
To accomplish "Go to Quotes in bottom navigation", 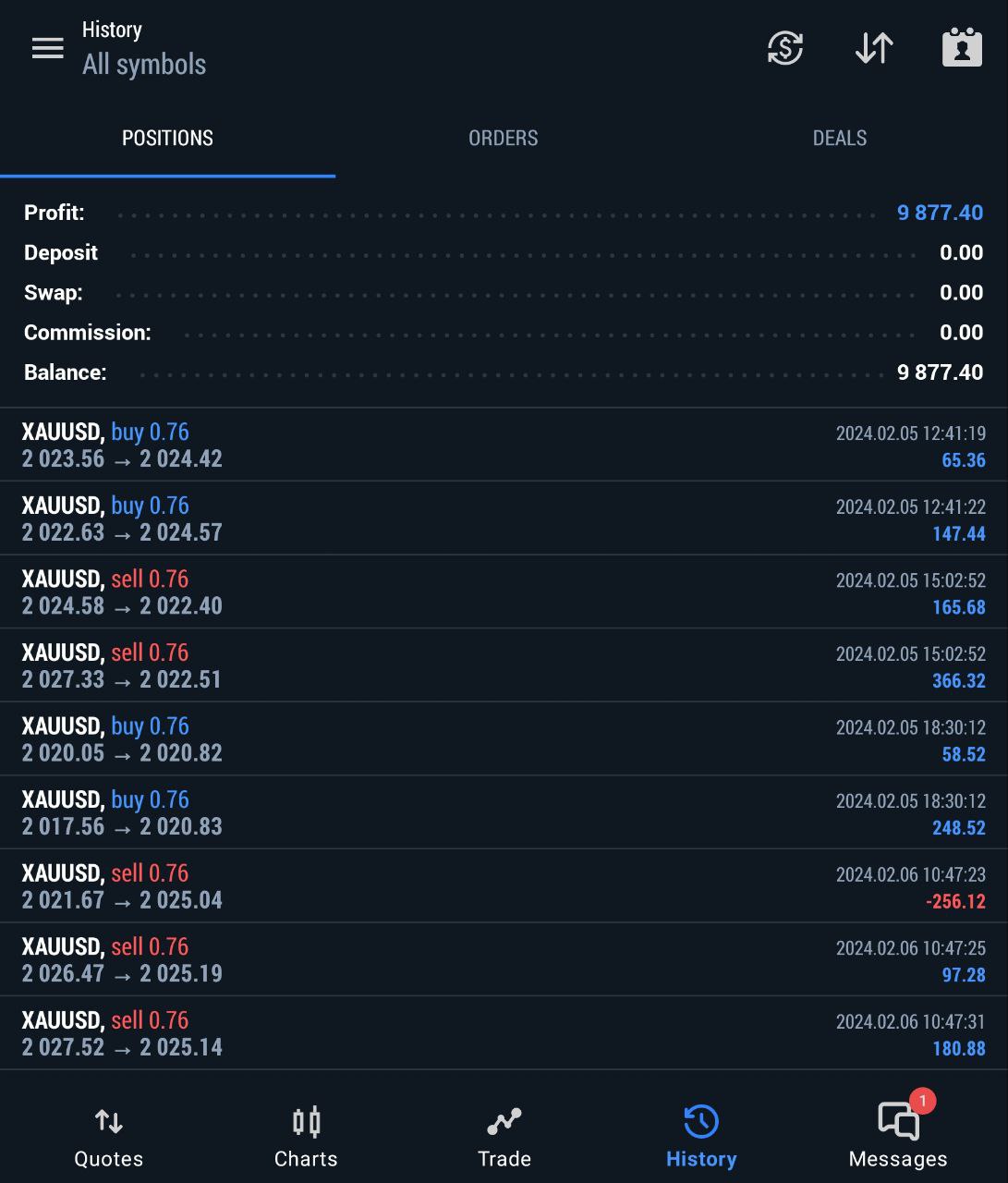I will [109, 1137].
